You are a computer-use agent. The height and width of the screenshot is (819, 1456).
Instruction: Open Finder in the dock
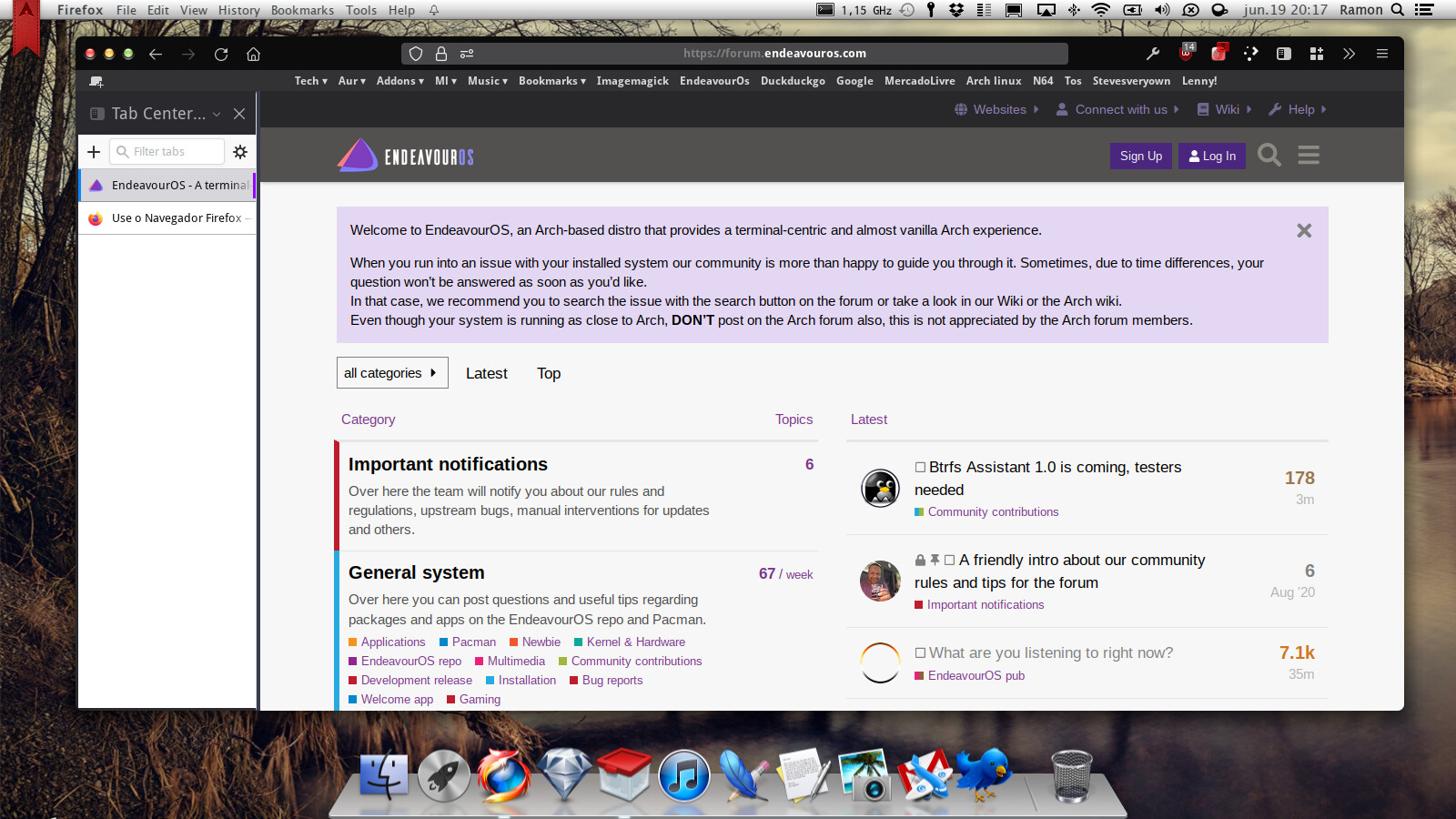[384, 775]
